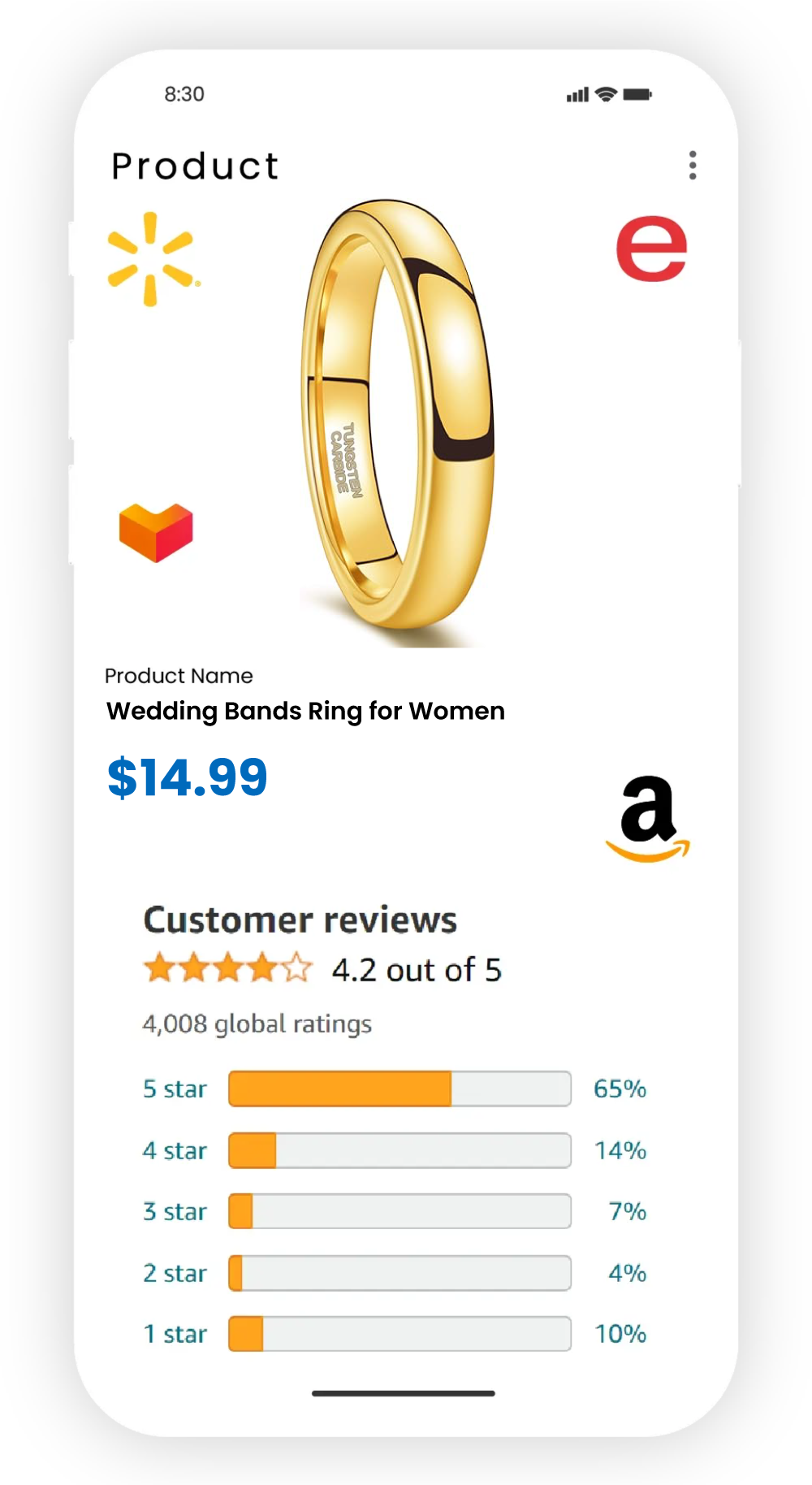Open the 4 star reviews link
Image resolution: width=812 pixels, height=1485 pixels.
click(175, 1150)
